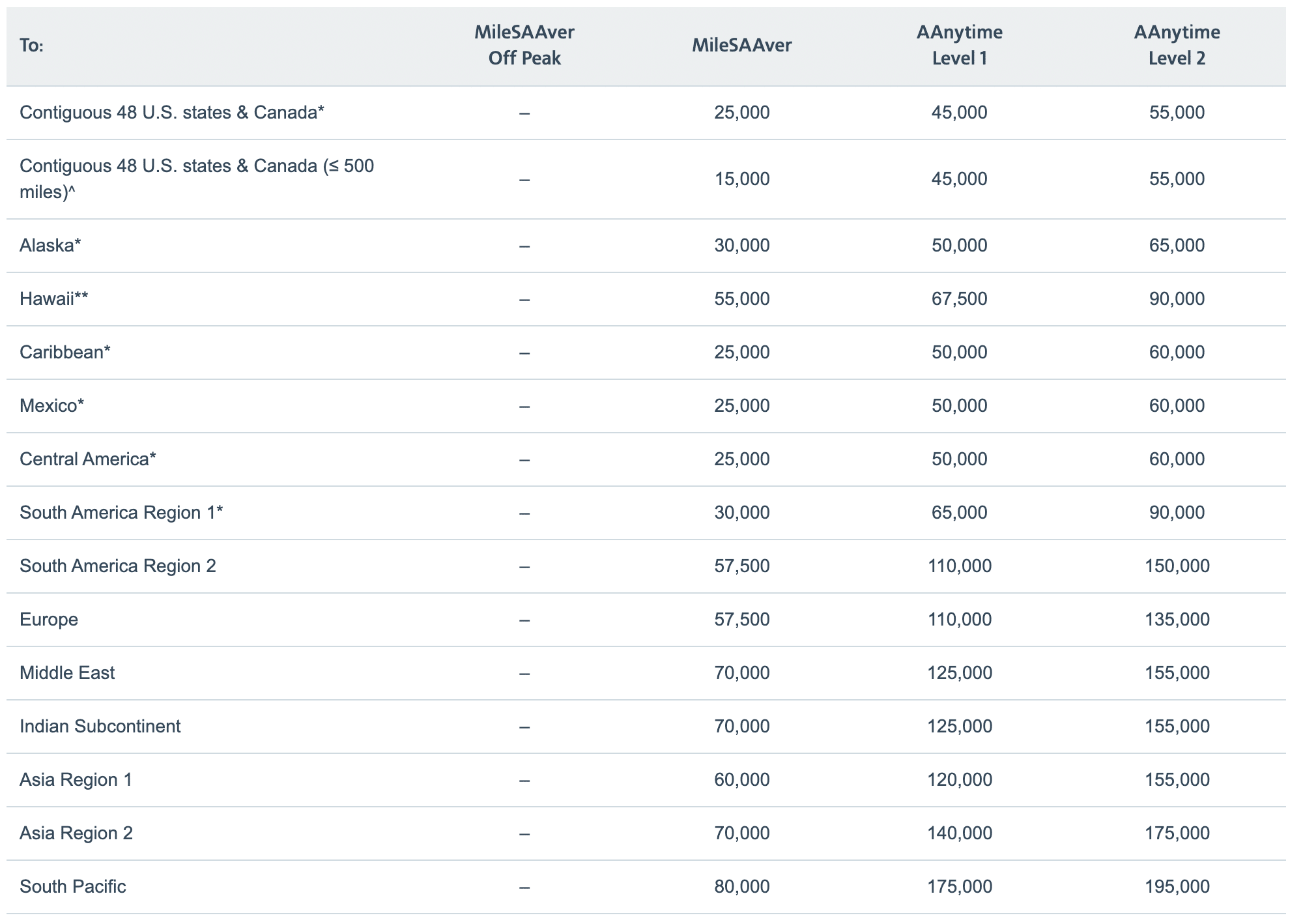Select the Caribbean row label
1303x924 pixels.
pos(65,353)
